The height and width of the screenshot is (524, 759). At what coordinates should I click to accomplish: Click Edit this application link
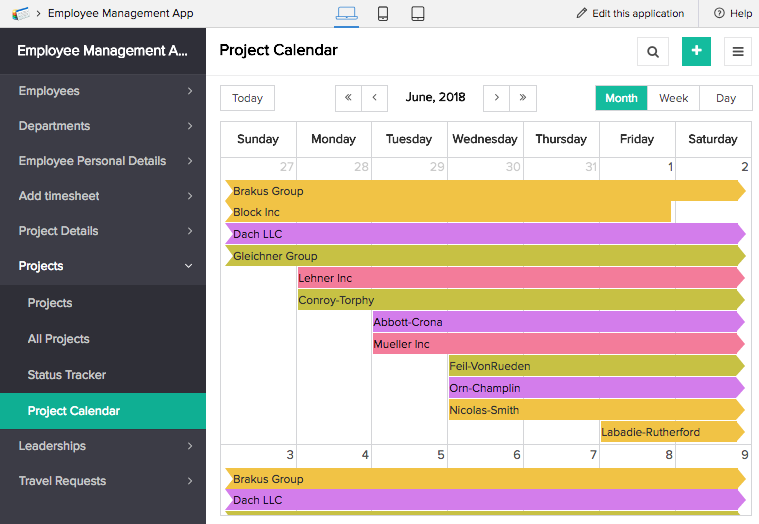[630, 14]
